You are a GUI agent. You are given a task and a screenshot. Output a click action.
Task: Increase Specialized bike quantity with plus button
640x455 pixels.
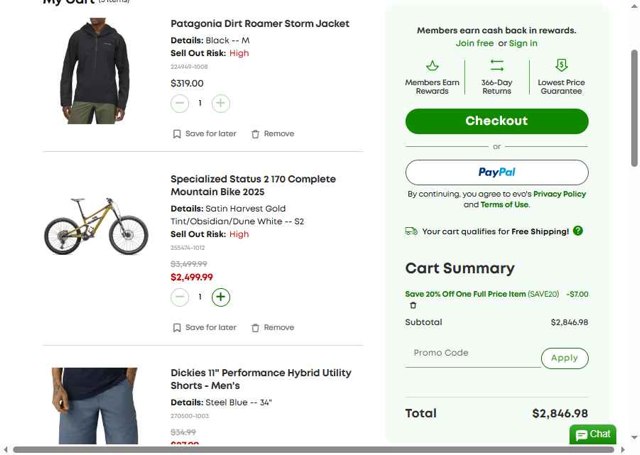221,297
